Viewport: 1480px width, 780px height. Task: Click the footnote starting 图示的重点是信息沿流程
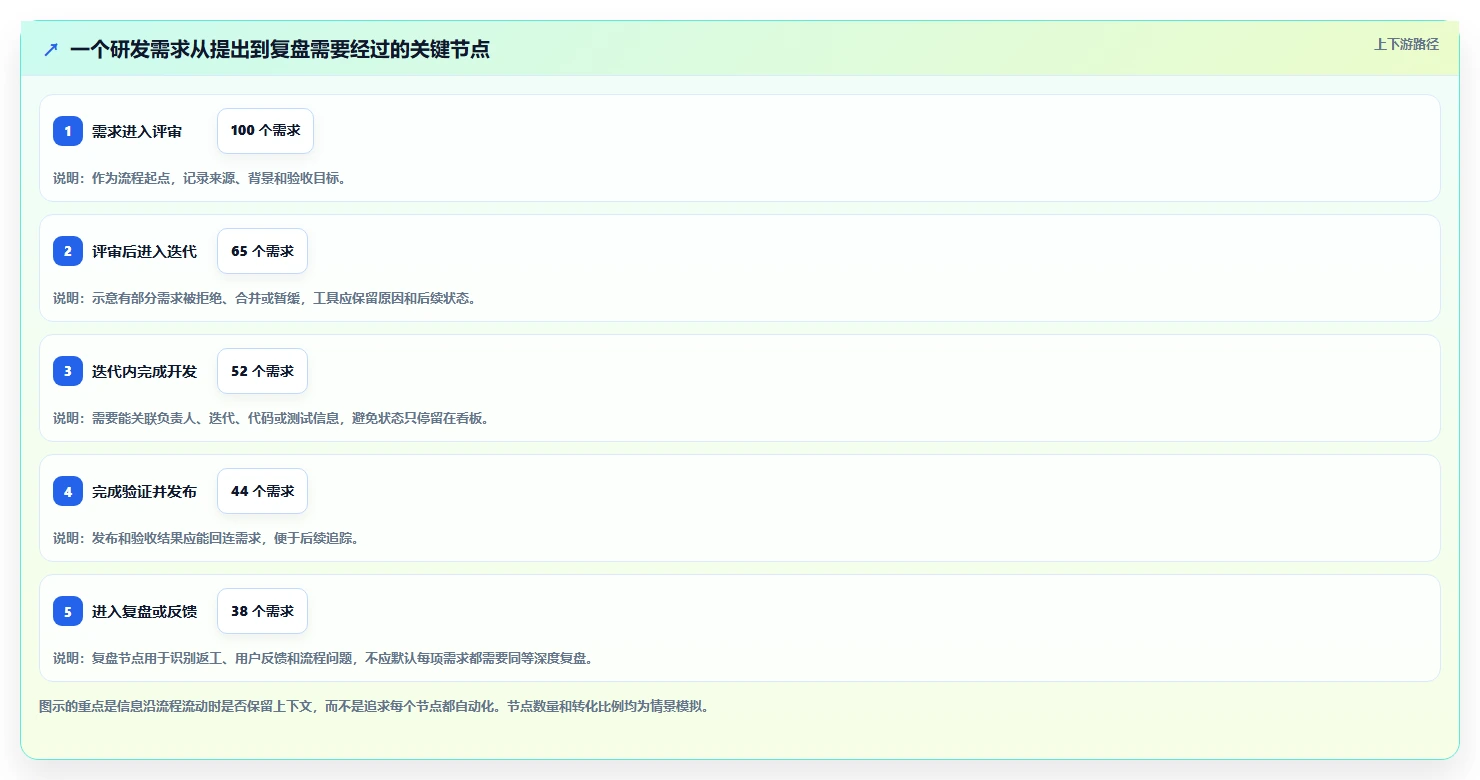374,706
